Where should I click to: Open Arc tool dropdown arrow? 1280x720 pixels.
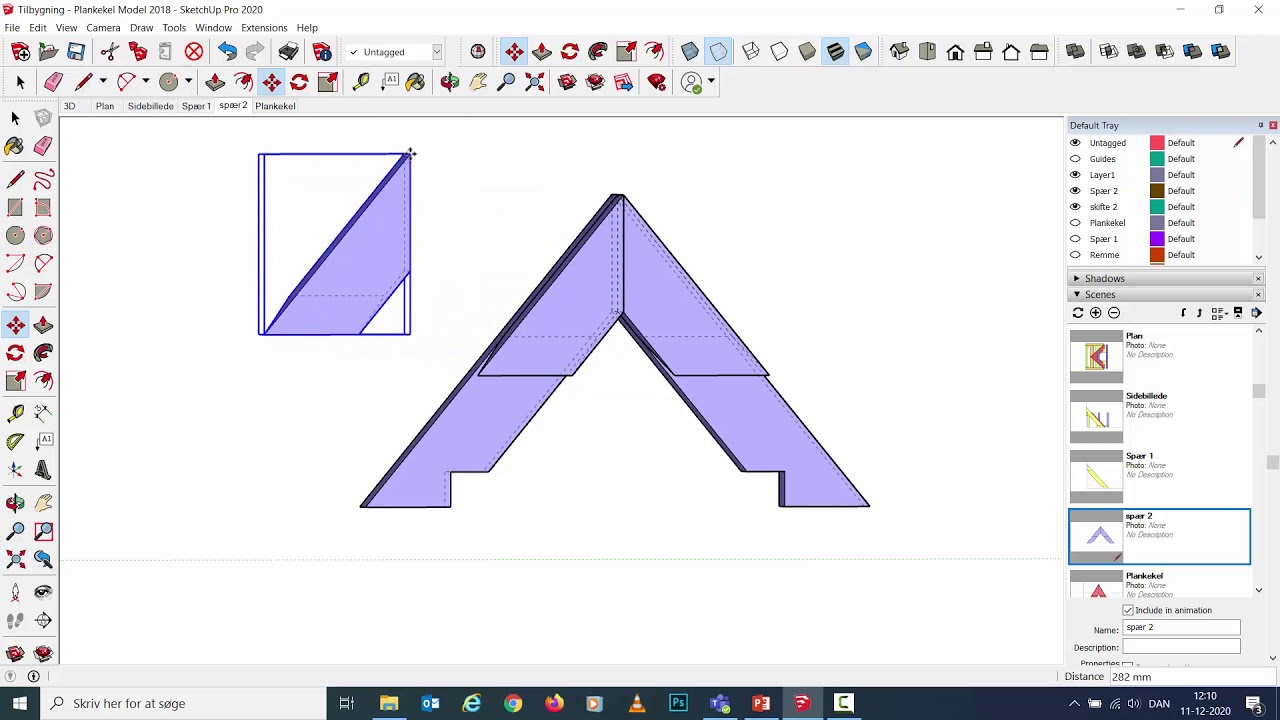(145, 82)
